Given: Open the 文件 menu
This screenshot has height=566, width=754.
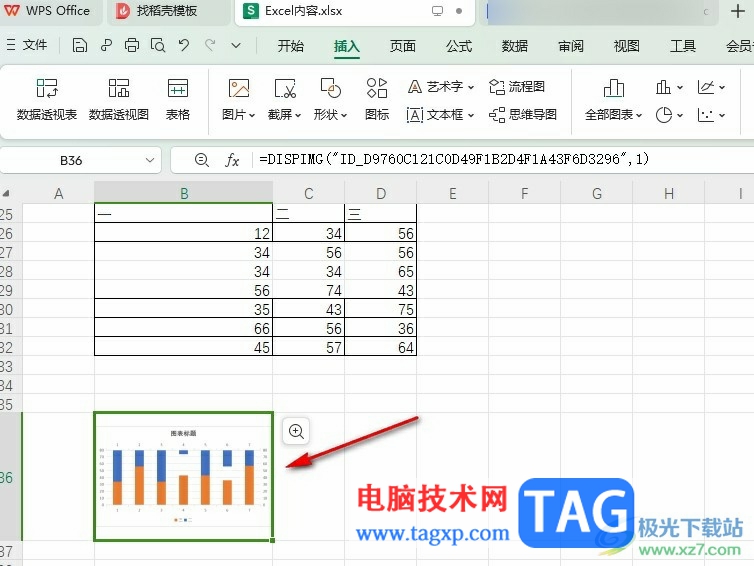Looking at the screenshot, I should pyautogui.click(x=27, y=45).
